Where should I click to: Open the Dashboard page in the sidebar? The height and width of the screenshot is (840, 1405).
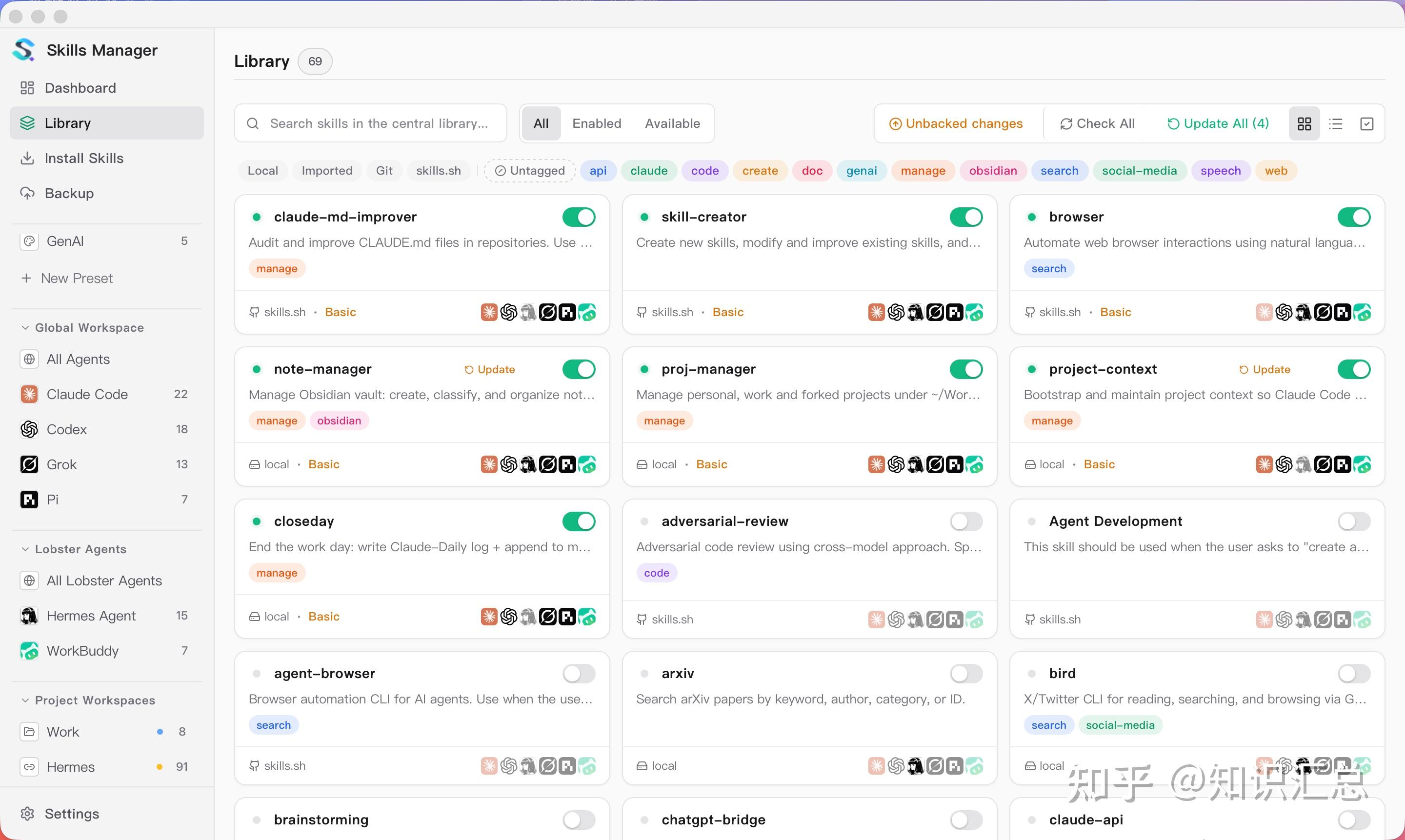point(106,88)
